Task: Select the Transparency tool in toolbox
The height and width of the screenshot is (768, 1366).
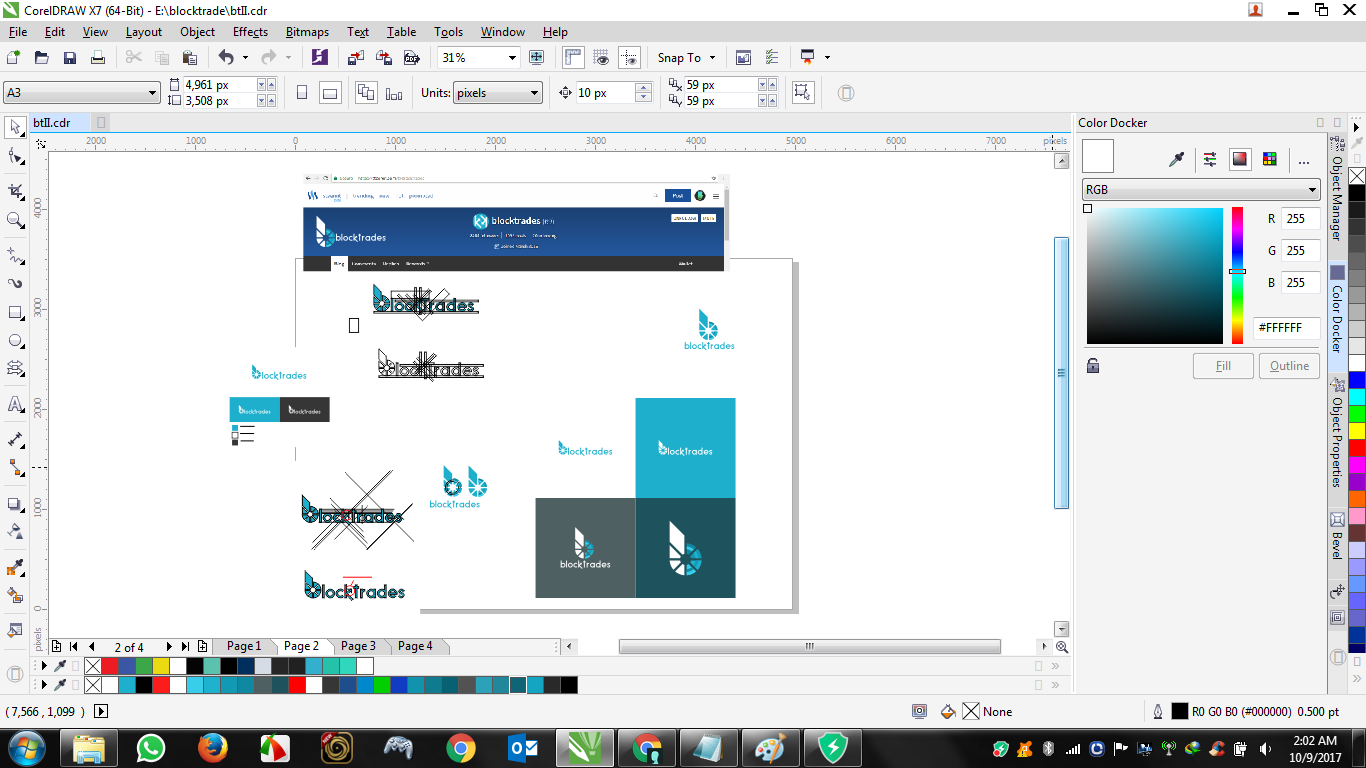Action: pos(15,531)
